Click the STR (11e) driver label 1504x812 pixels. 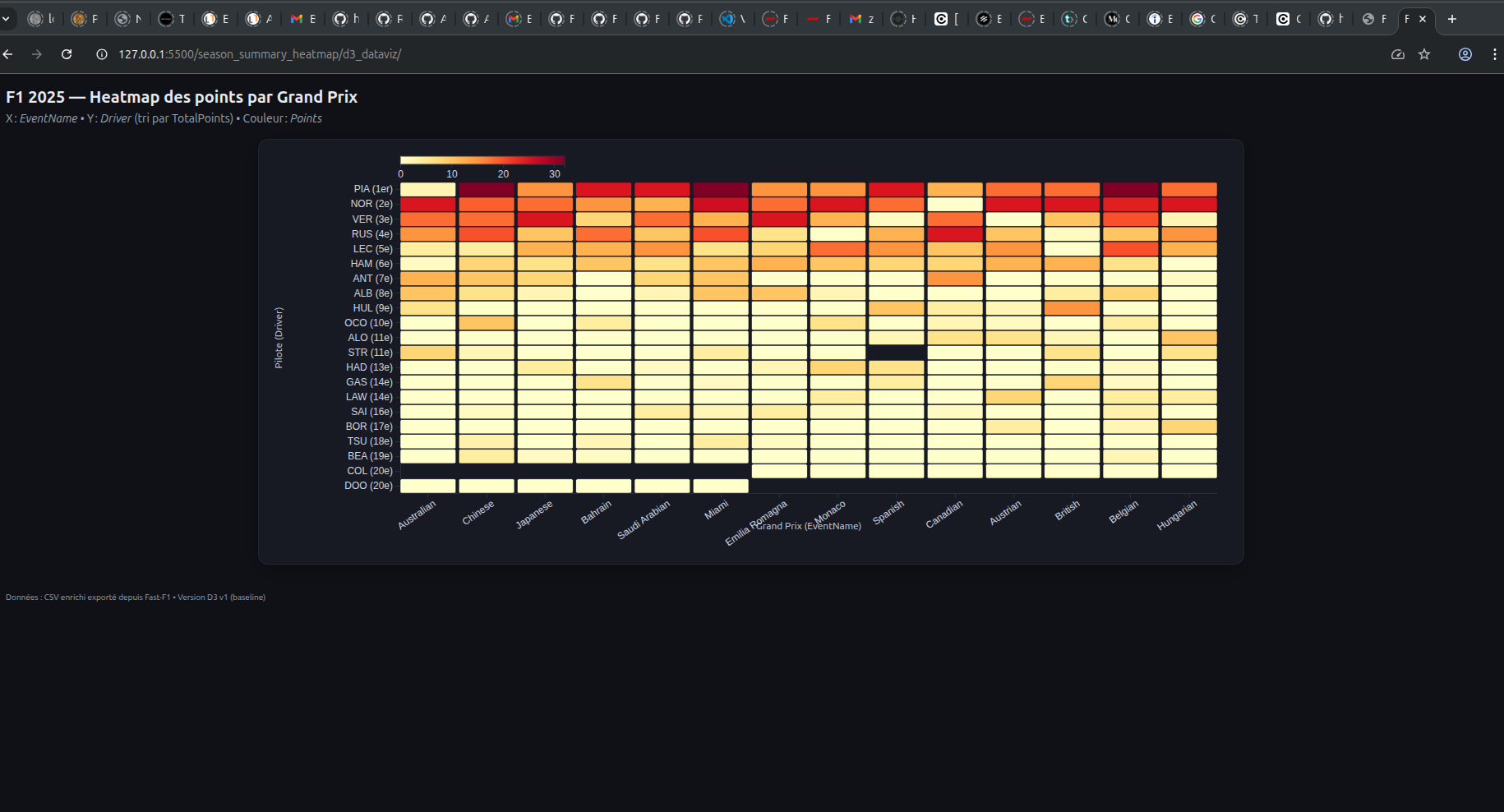pyautogui.click(x=370, y=353)
